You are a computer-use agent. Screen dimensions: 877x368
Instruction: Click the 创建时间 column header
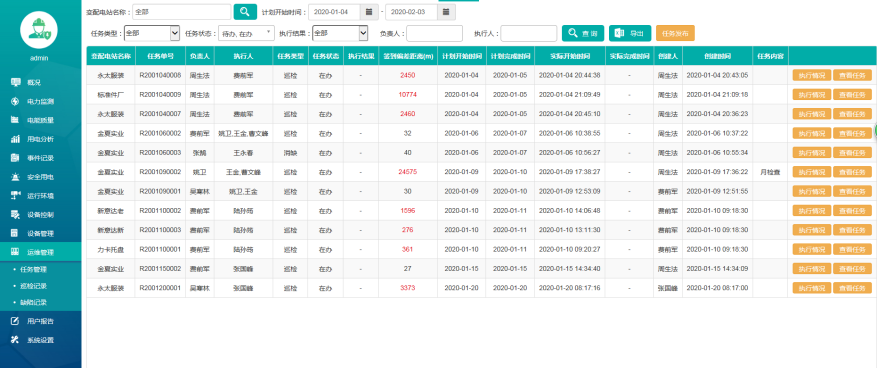pyautogui.click(x=718, y=56)
